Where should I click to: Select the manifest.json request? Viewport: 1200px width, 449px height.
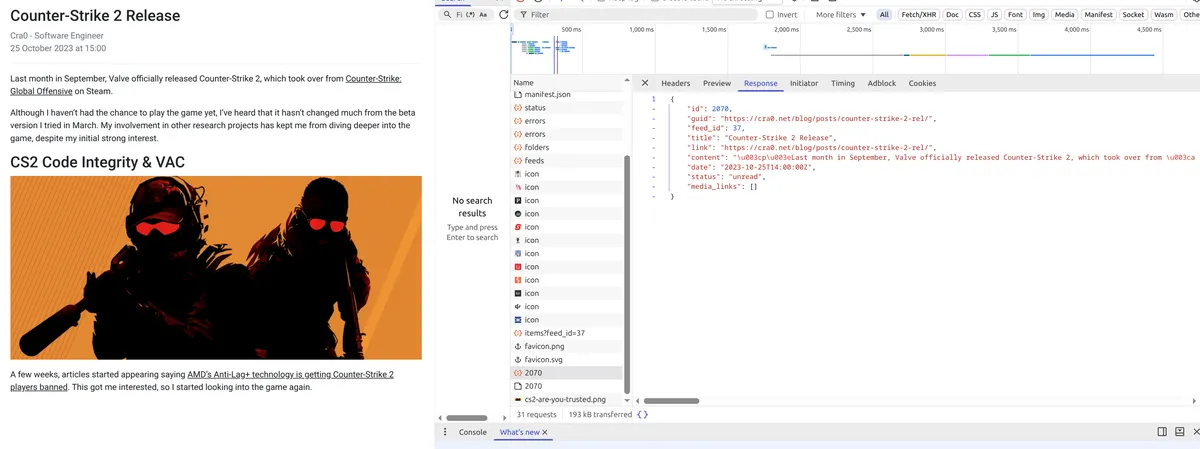pos(568,94)
